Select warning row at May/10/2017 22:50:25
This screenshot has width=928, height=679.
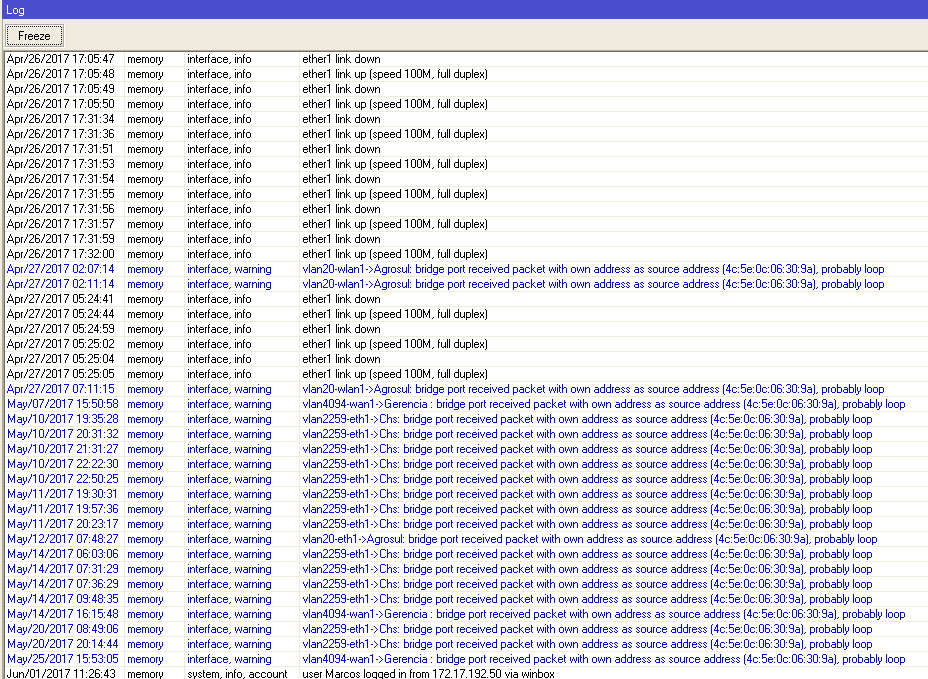click(466, 479)
